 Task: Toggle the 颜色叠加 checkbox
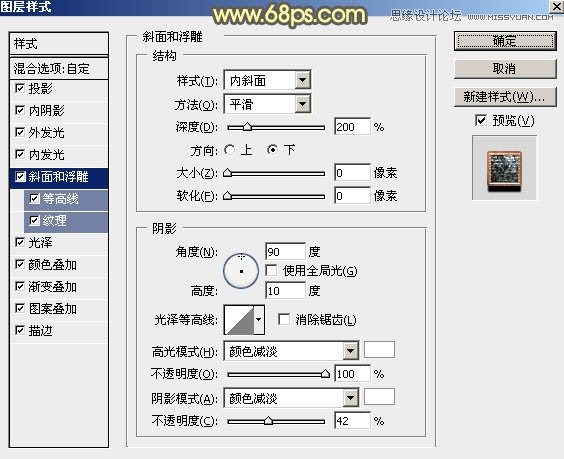(x=20, y=264)
